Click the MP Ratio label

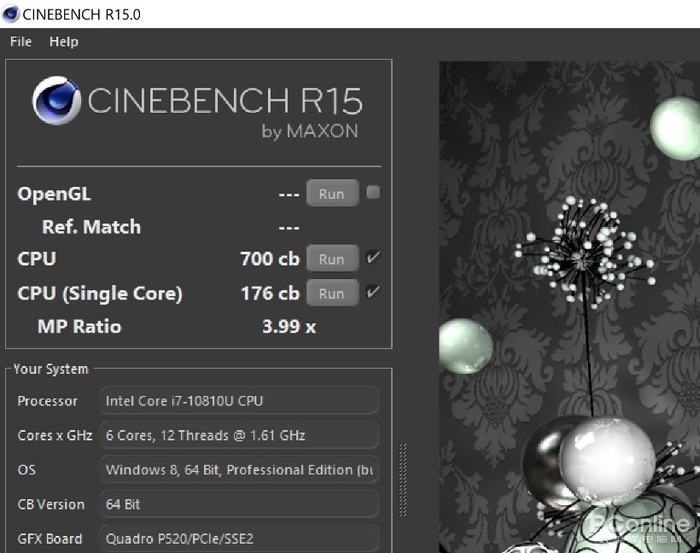pos(79,326)
